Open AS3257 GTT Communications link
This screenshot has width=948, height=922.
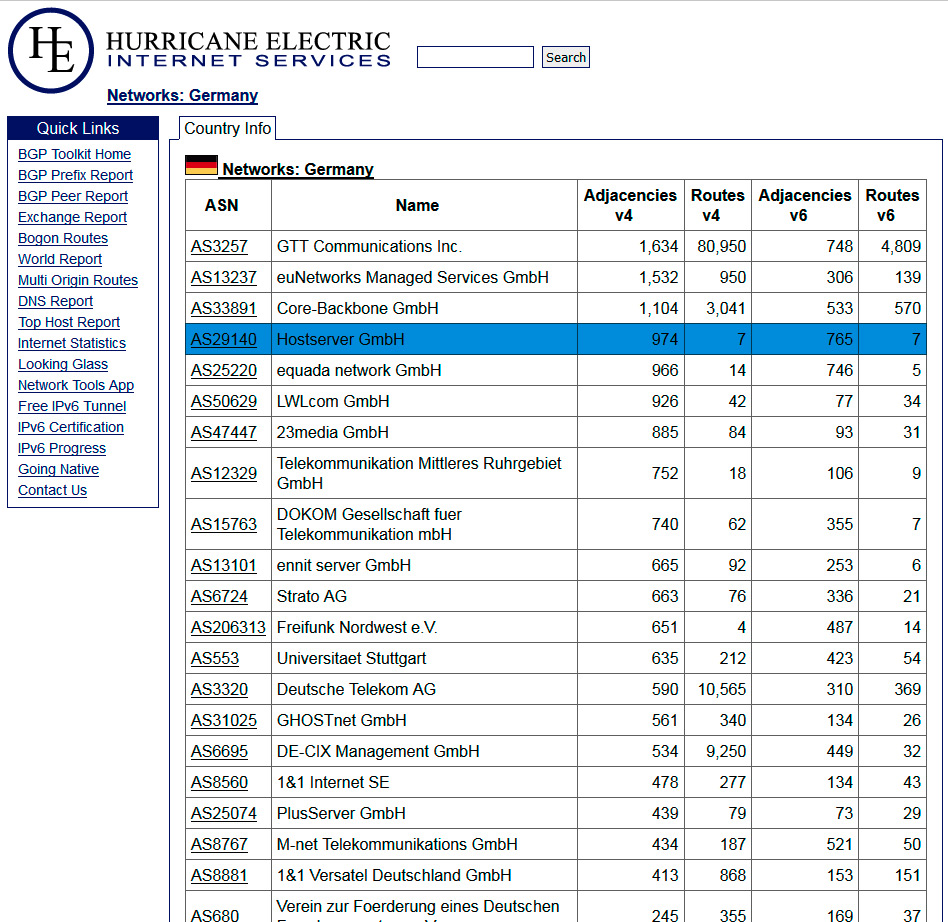[219, 247]
